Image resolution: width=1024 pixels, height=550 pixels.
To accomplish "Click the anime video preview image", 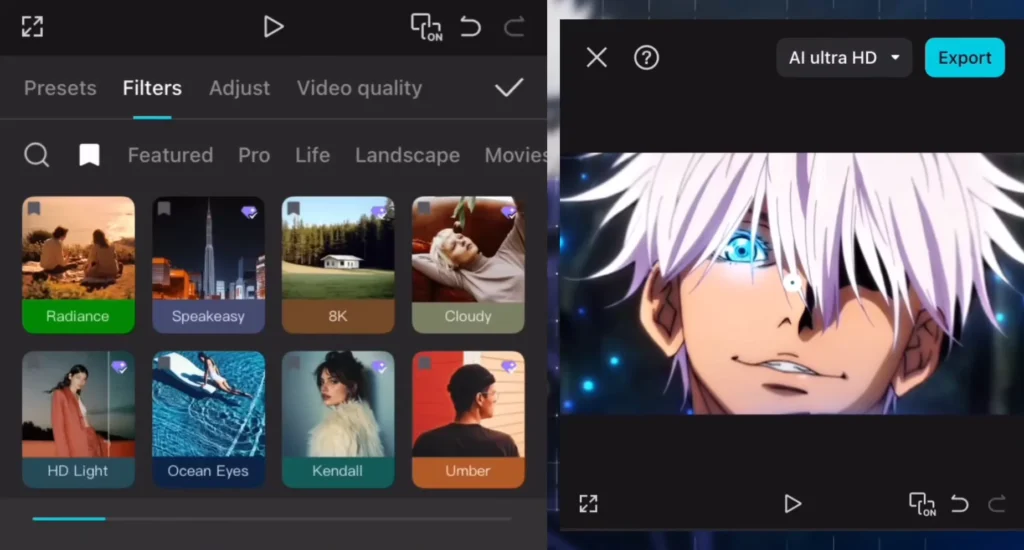I will pos(792,283).
